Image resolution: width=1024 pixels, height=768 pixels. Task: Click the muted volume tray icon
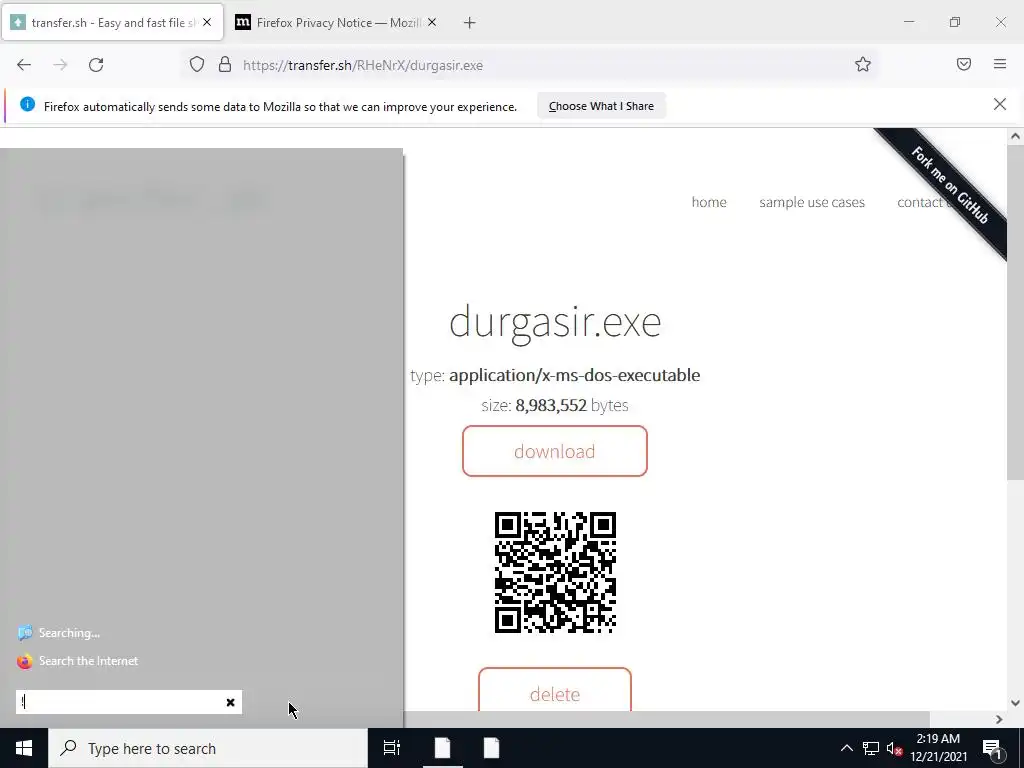[x=894, y=748]
